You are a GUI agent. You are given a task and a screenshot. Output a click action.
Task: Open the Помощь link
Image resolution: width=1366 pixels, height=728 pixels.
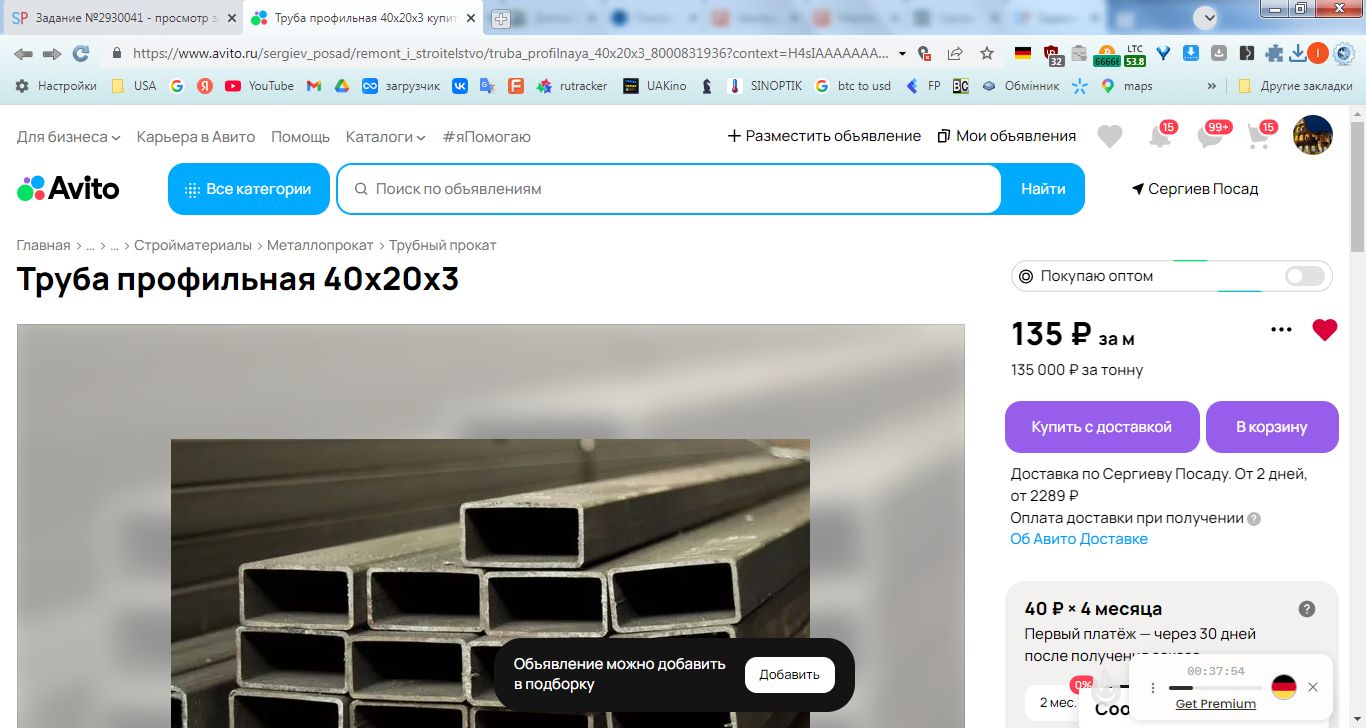pyautogui.click(x=300, y=136)
